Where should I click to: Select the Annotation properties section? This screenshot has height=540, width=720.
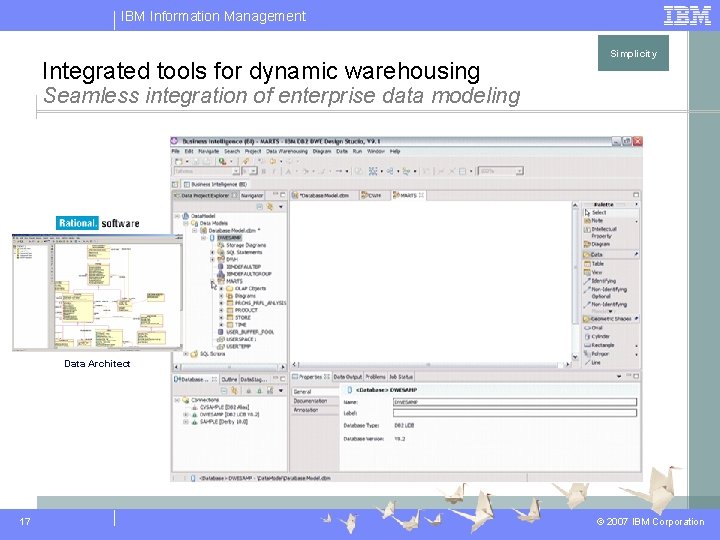pyautogui.click(x=315, y=410)
